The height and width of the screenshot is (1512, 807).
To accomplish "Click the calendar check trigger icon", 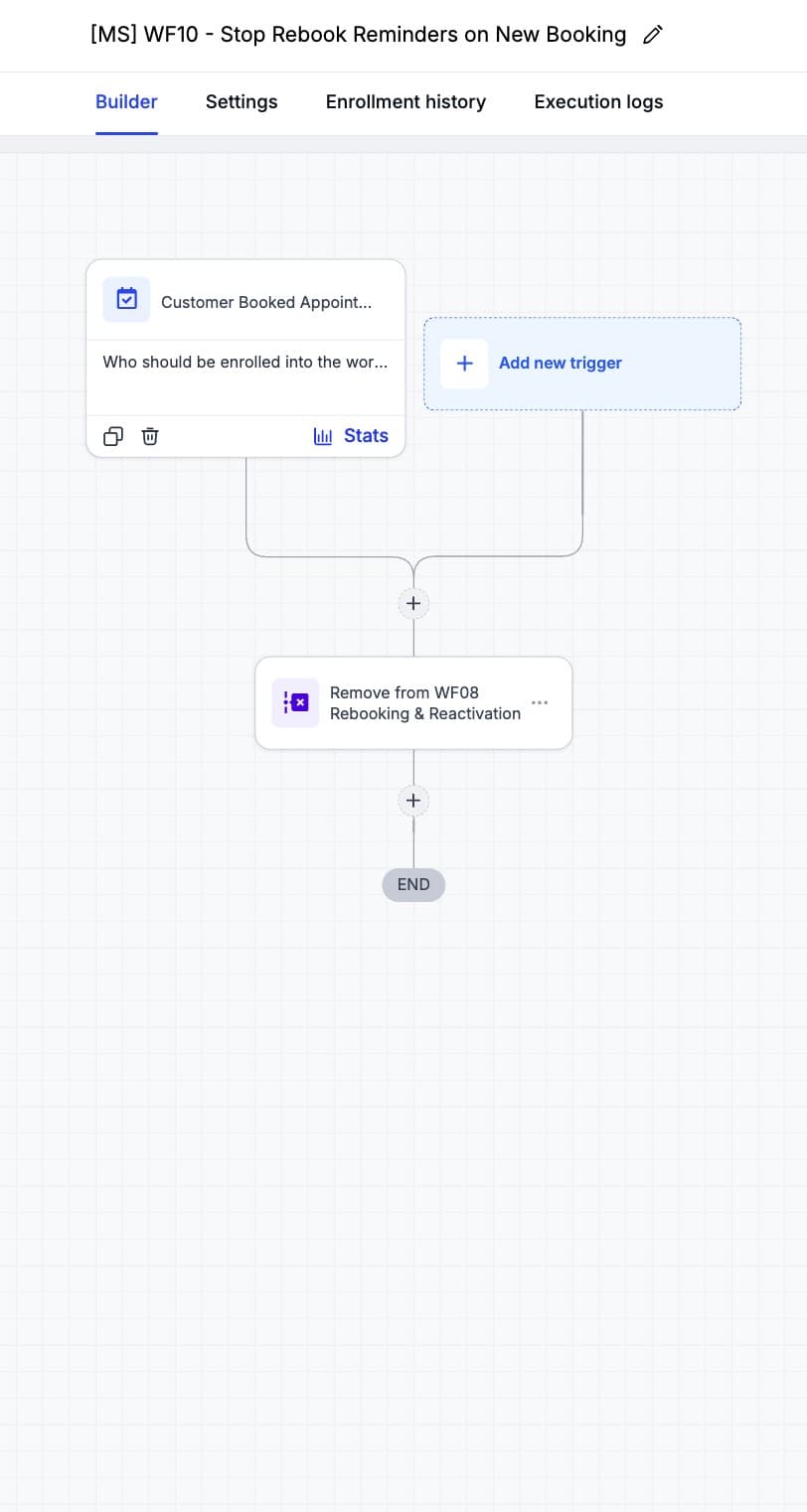I will pos(126,299).
